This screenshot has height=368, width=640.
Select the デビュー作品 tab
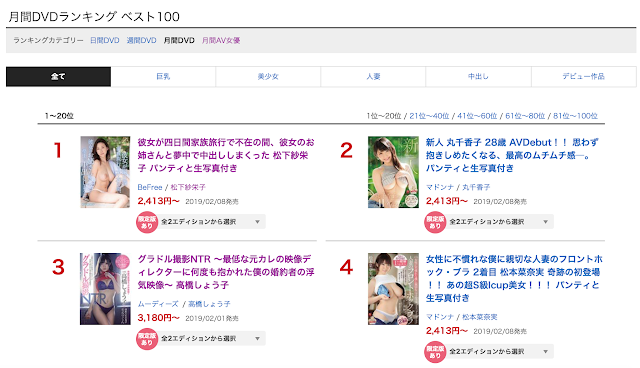(x=584, y=77)
